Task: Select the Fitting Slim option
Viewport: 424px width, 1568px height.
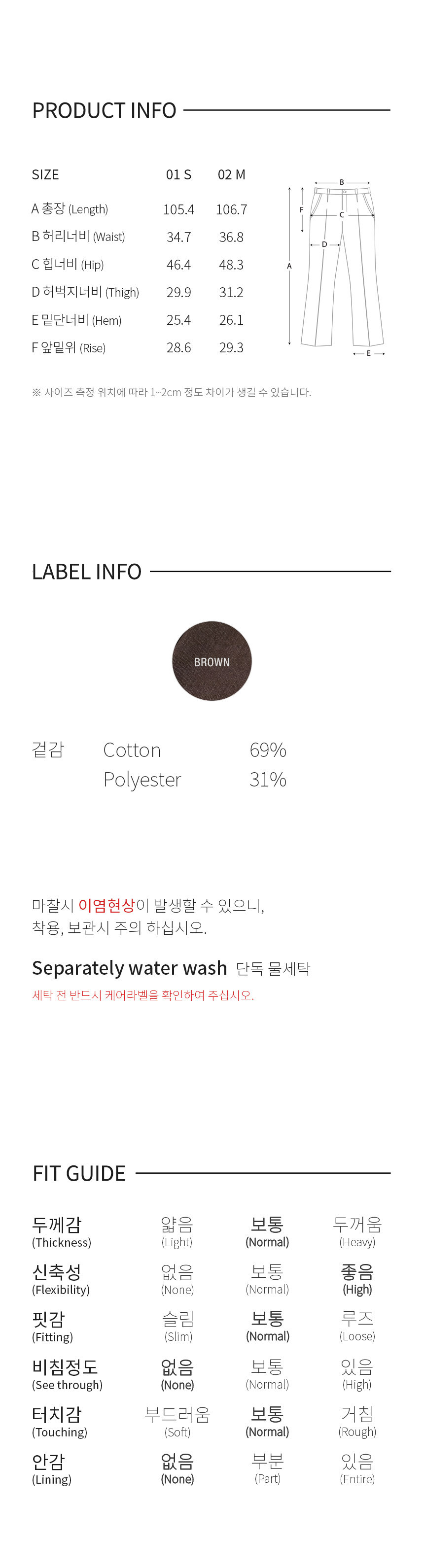Action: click(x=178, y=1327)
